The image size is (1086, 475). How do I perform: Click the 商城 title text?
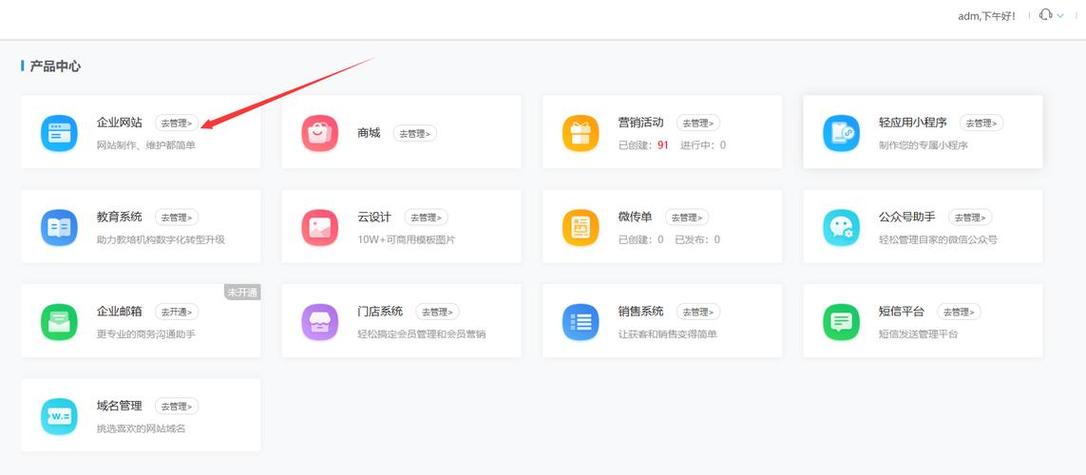tap(369, 133)
